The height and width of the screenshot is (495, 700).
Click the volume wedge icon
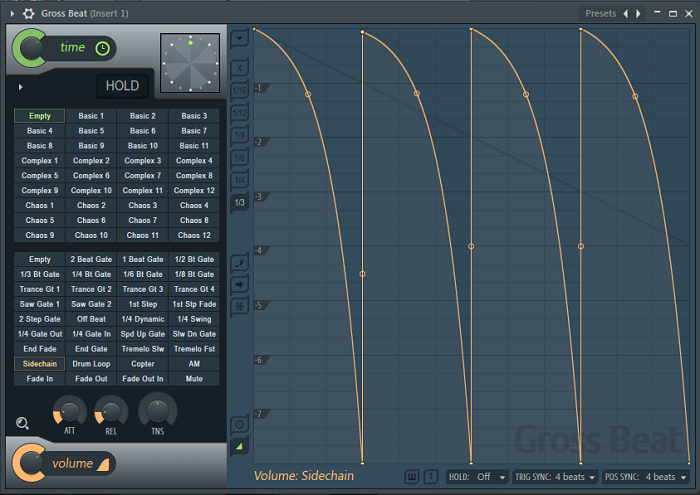(x=103, y=464)
